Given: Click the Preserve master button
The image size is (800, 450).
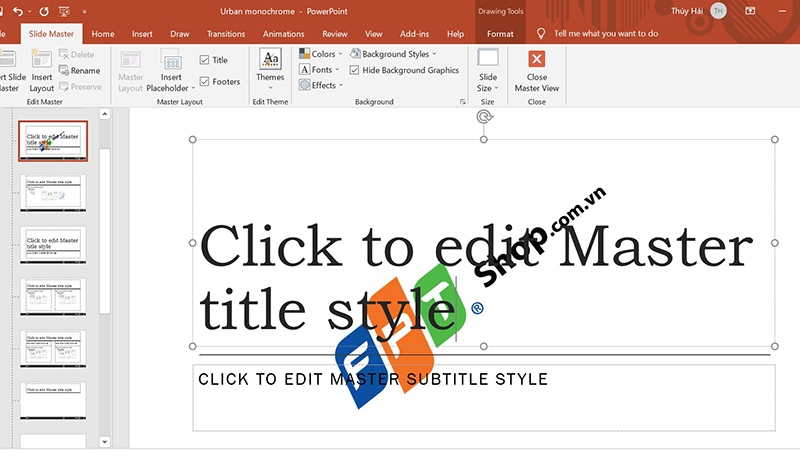Looking at the screenshot, I should tap(80, 87).
